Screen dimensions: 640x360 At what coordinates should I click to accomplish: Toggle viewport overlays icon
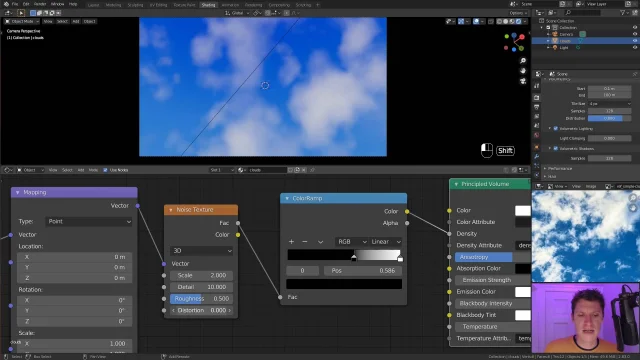(476, 21)
